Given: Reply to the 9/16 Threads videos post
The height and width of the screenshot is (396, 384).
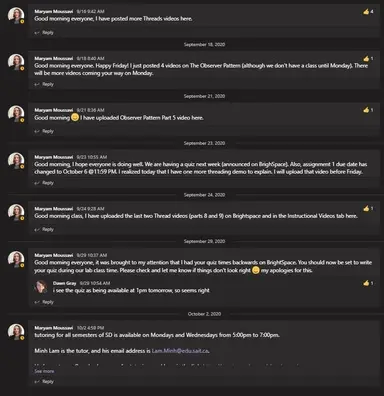Looking at the screenshot, I should coord(44,33).
